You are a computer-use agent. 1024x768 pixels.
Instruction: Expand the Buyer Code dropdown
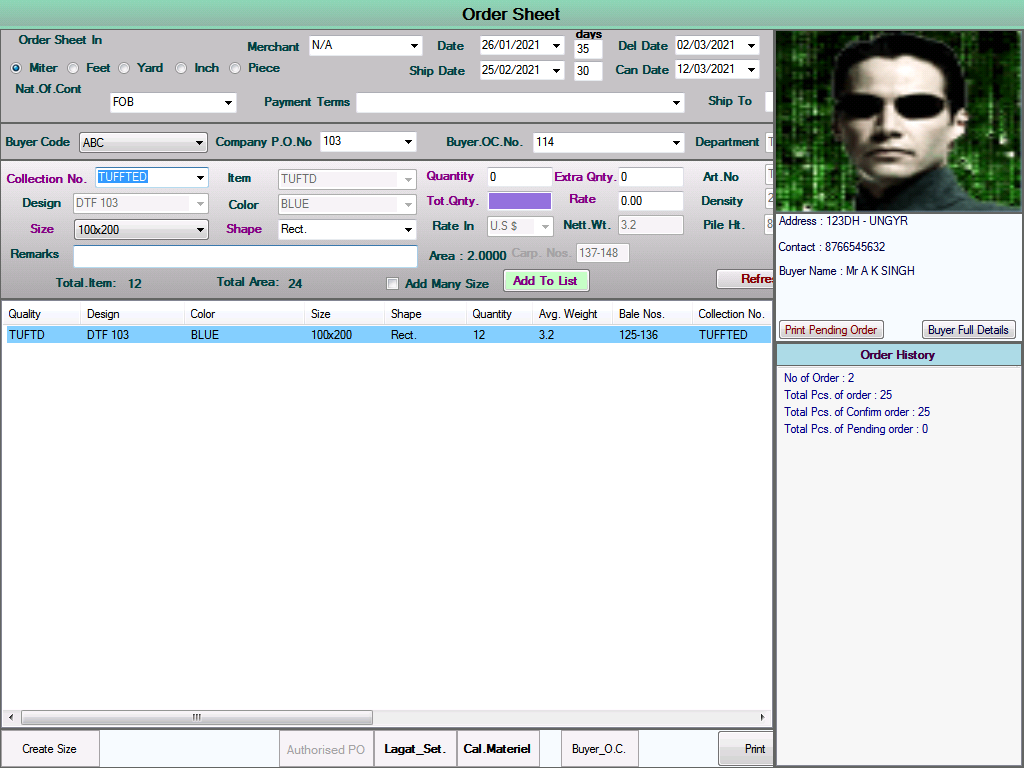tap(199, 143)
